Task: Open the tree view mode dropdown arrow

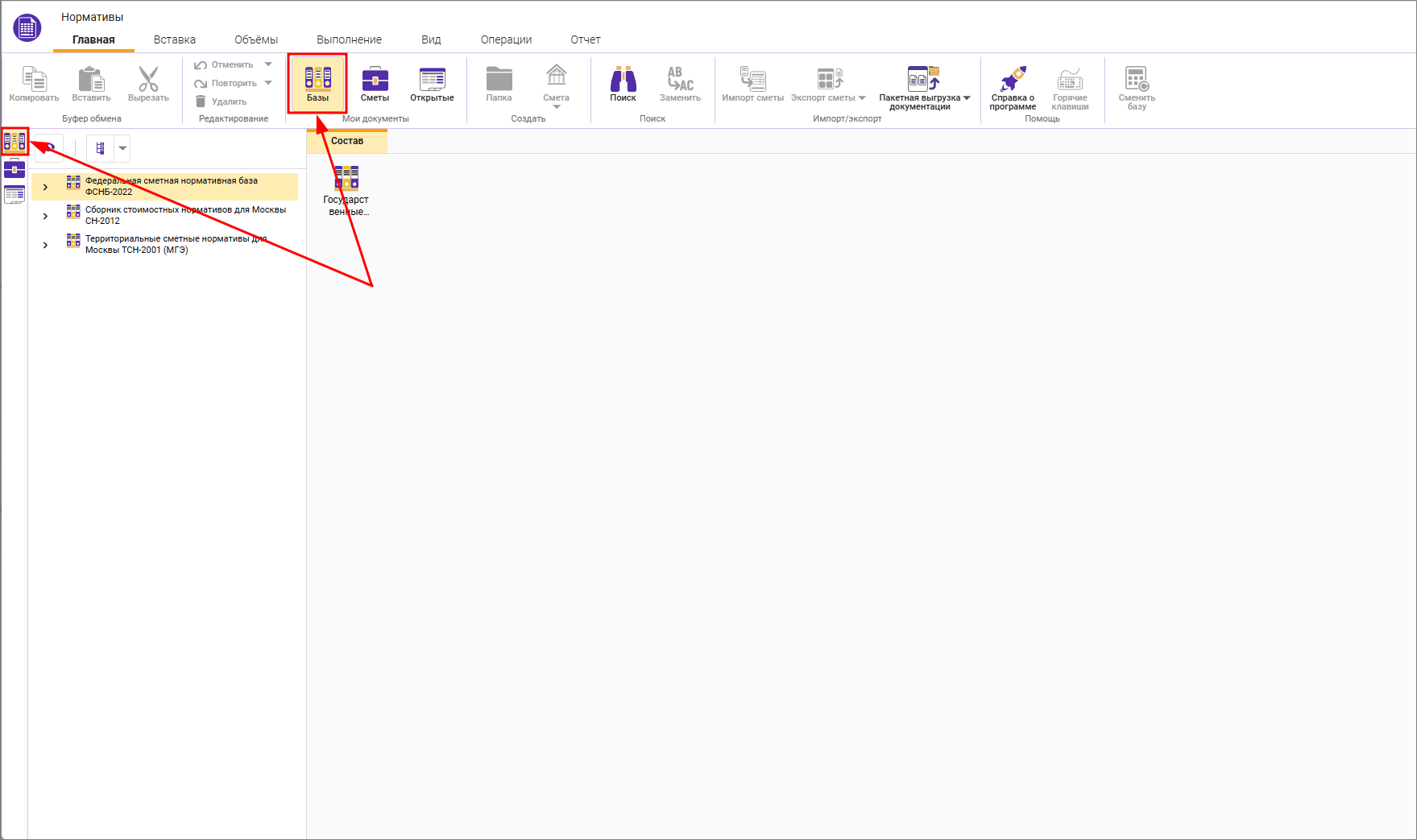Action: (122, 148)
